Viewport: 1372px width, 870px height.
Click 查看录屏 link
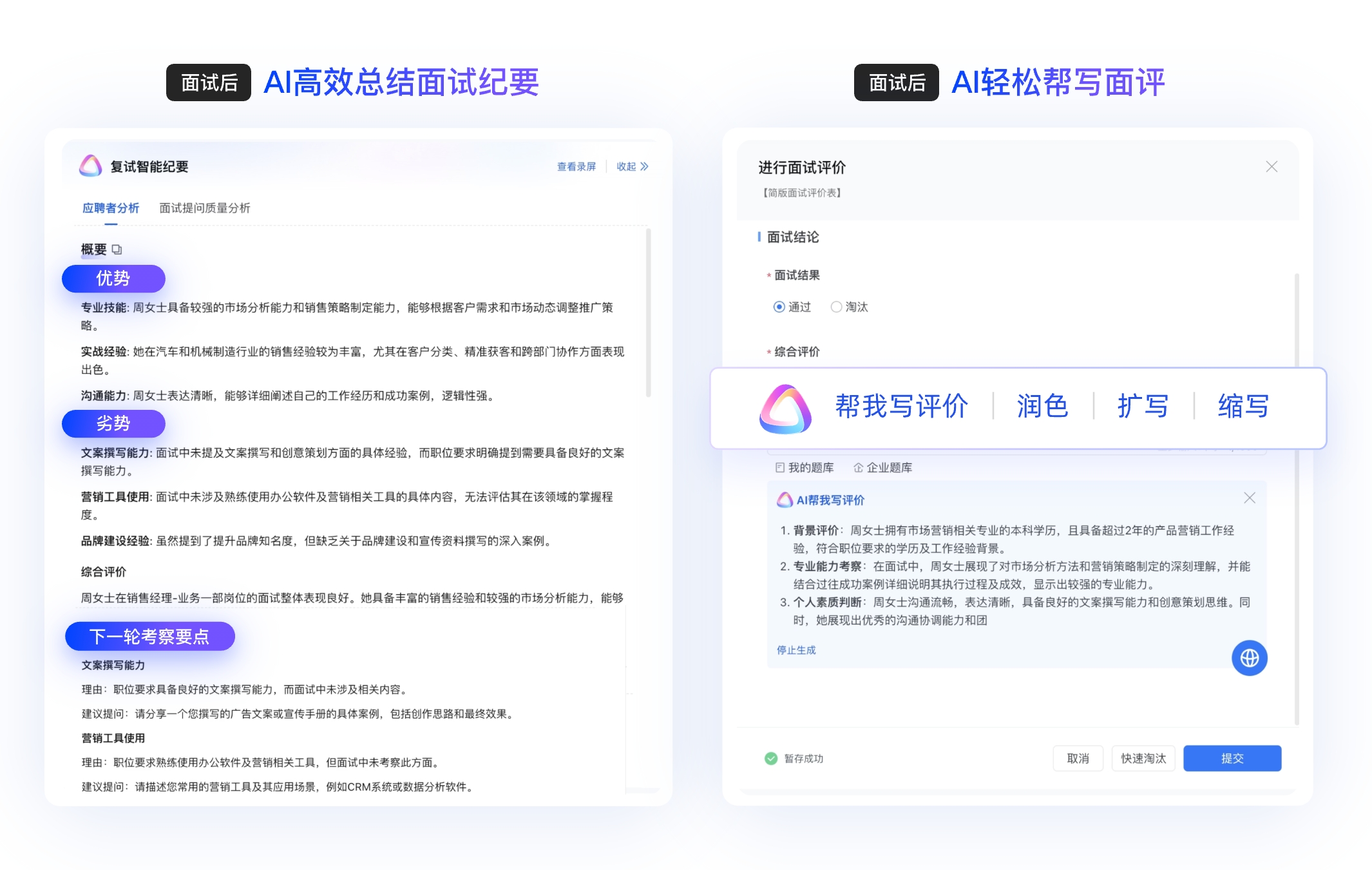tap(576, 167)
